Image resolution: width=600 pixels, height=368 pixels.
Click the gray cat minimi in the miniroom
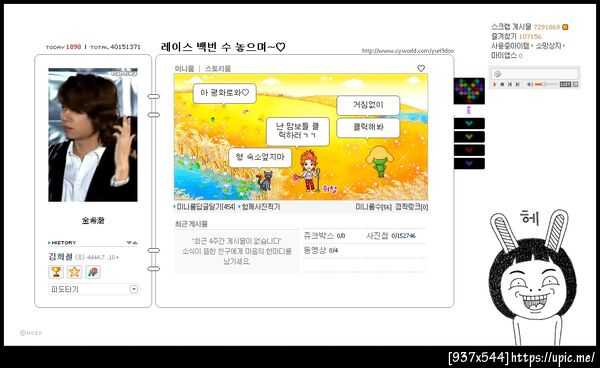[x=264, y=181]
